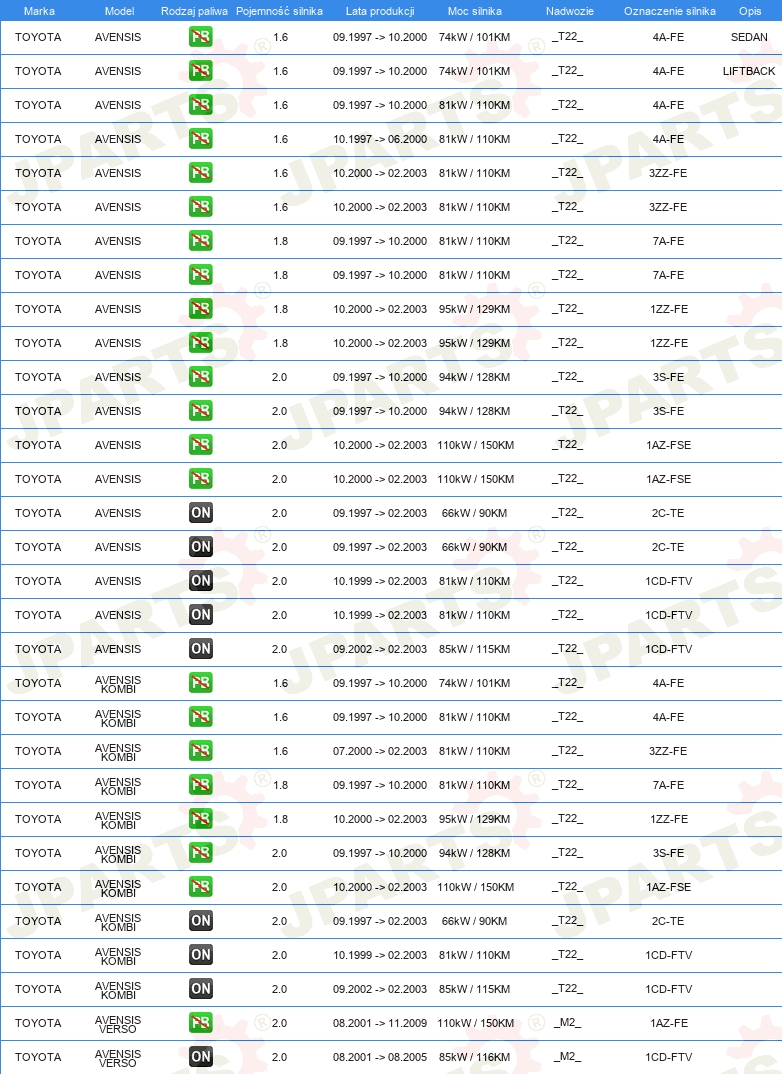Click PB icon in Avensis Kombi 1ZZ-FE row
782x1074 pixels.
(201, 819)
